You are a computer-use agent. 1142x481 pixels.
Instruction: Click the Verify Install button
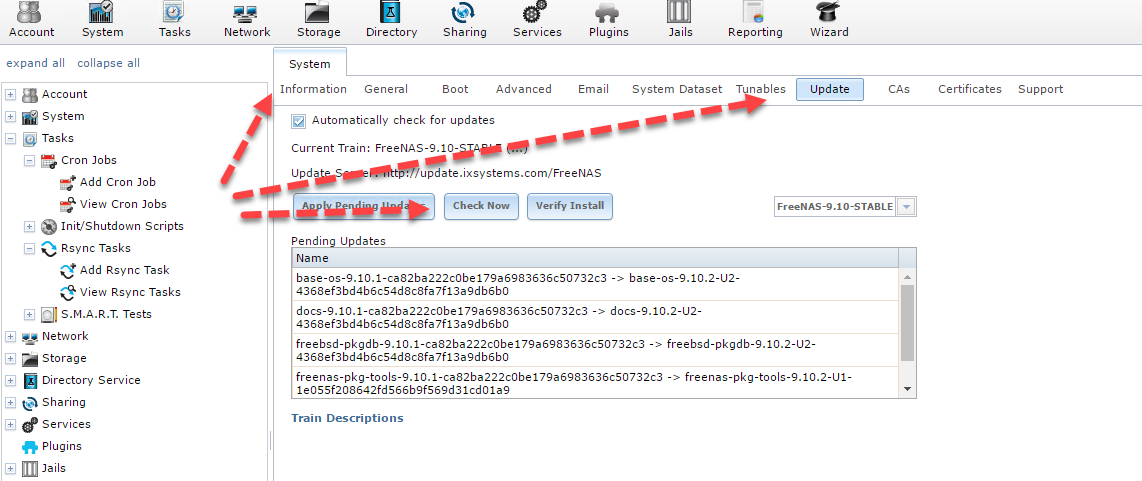pyautogui.click(x=570, y=206)
